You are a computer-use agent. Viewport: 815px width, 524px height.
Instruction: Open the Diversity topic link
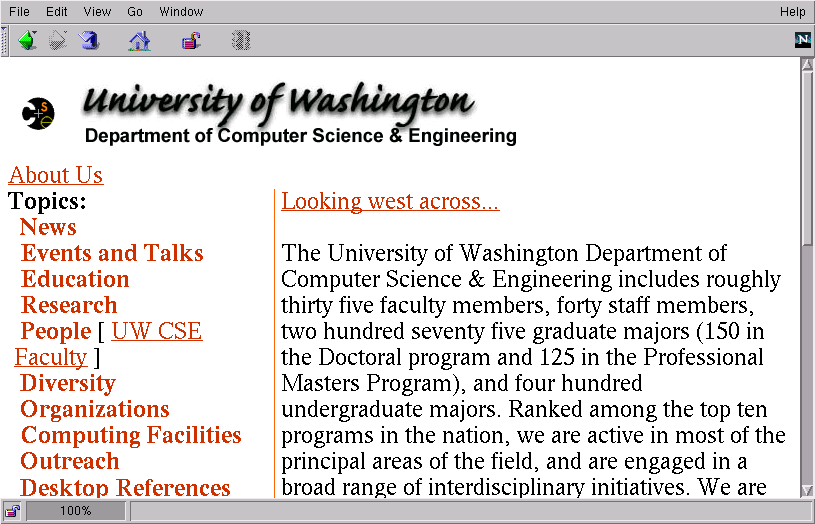pyautogui.click(x=68, y=383)
